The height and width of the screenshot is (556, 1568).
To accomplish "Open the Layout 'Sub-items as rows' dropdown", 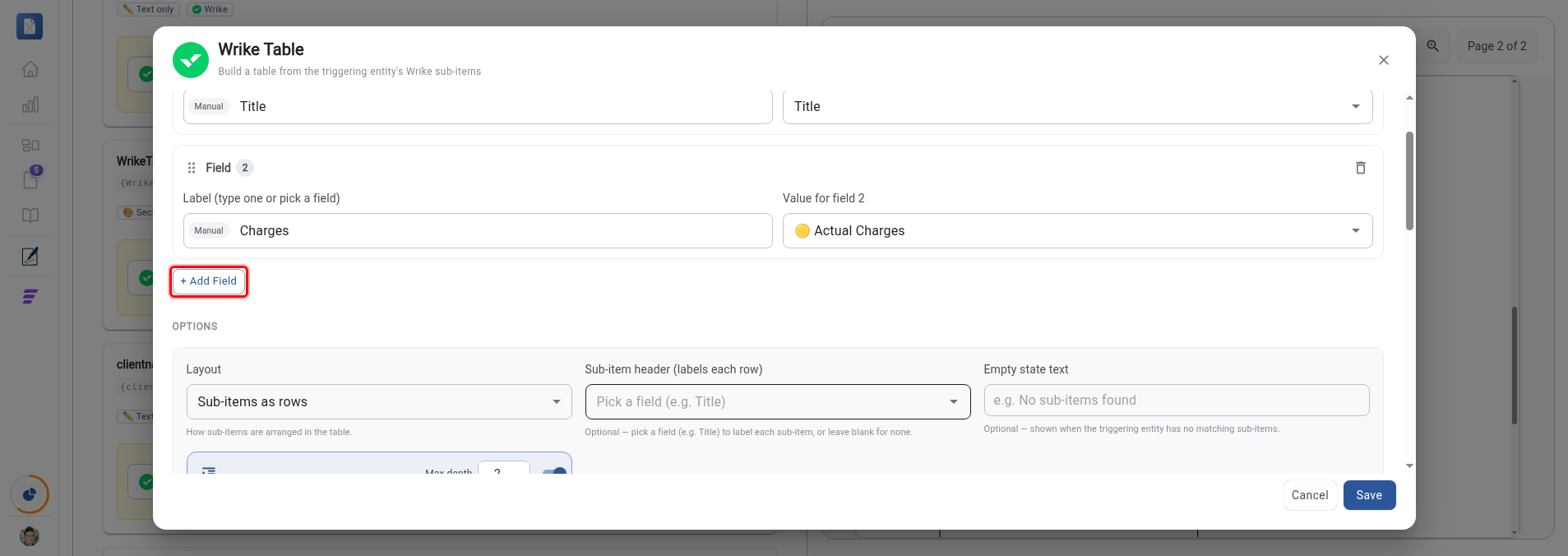I will (x=379, y=401).
